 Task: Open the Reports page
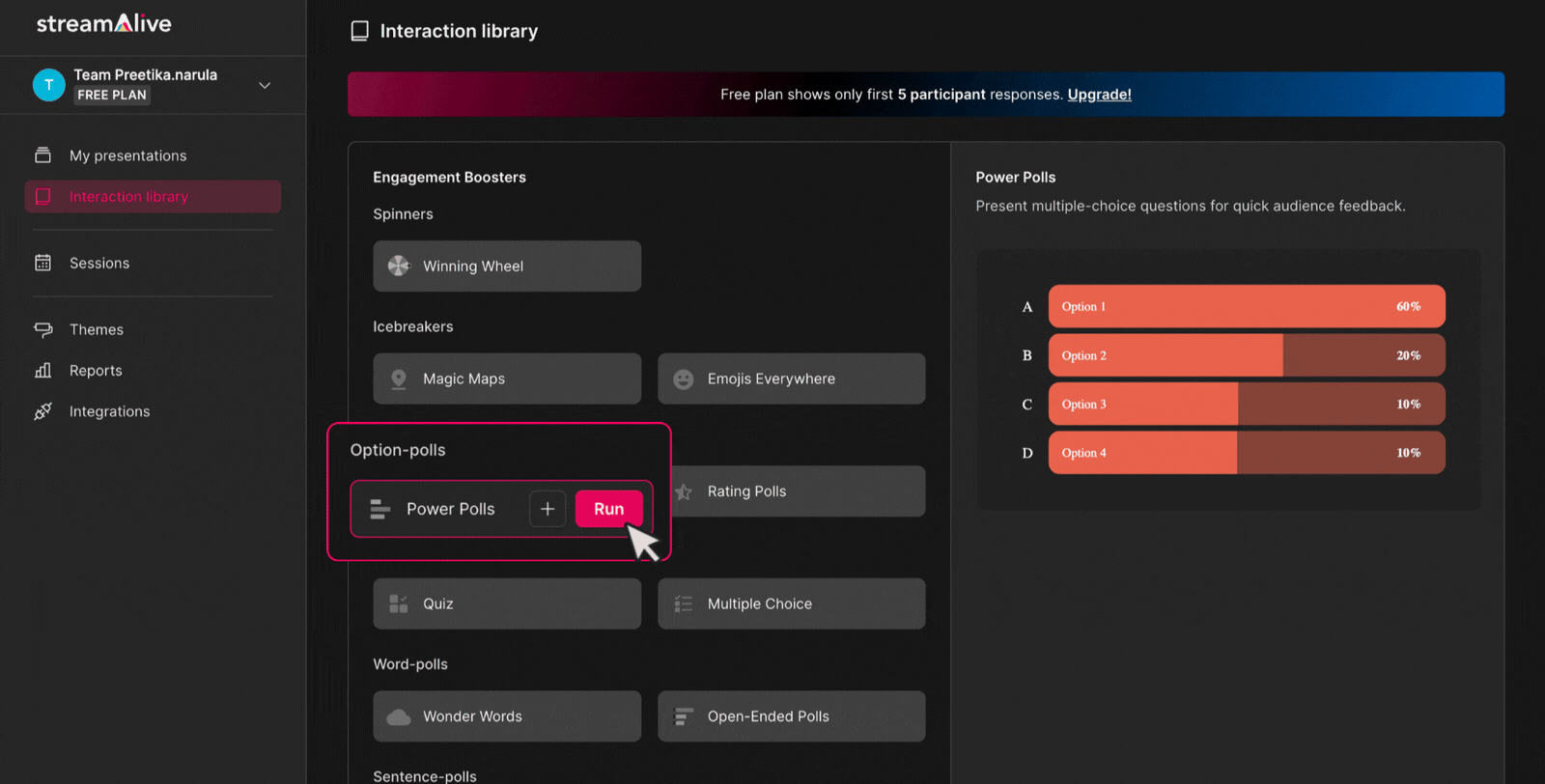[x=96, y=370]
